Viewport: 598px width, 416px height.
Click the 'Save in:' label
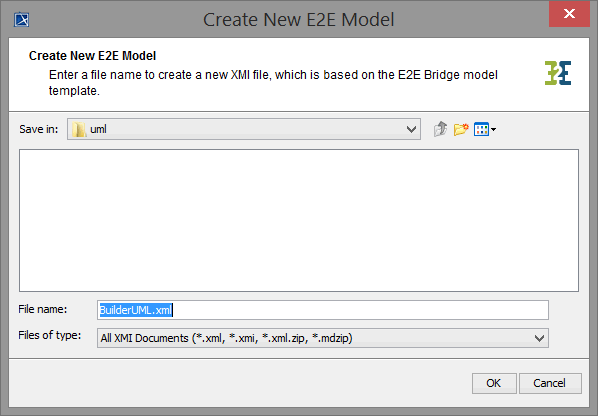tap(39, 129)
